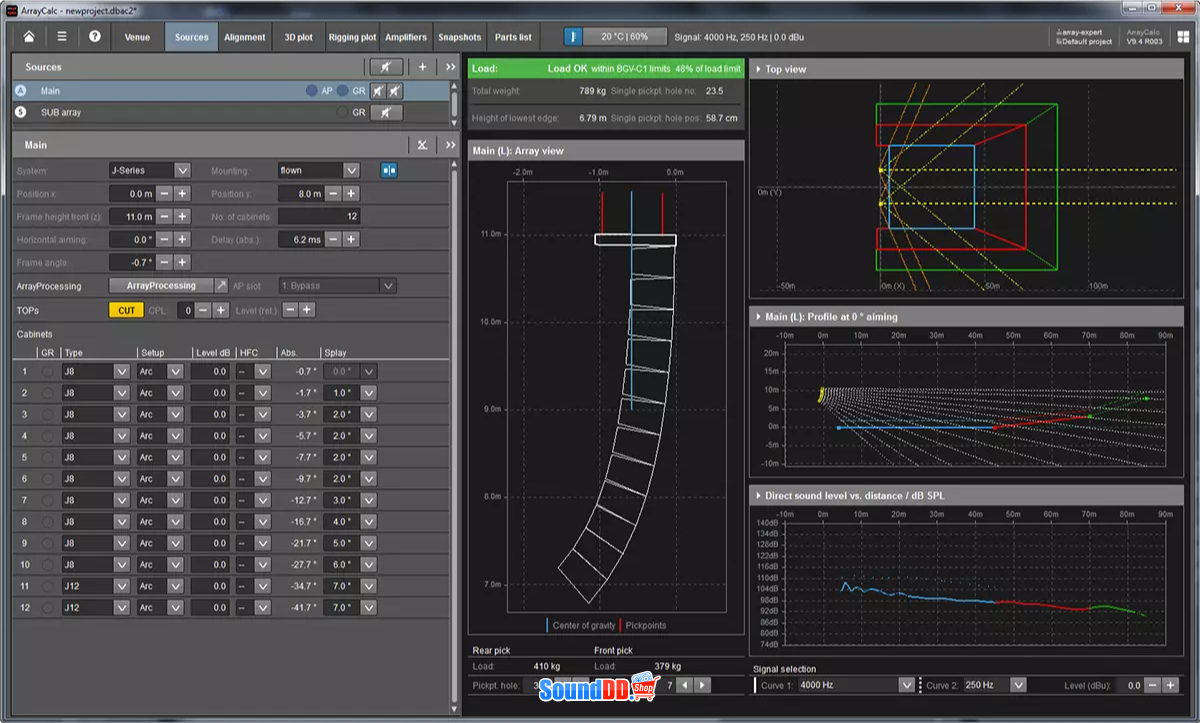
Task: Open ArrayProcessing dialog via arrow icon
Action: tap(222, 286)
